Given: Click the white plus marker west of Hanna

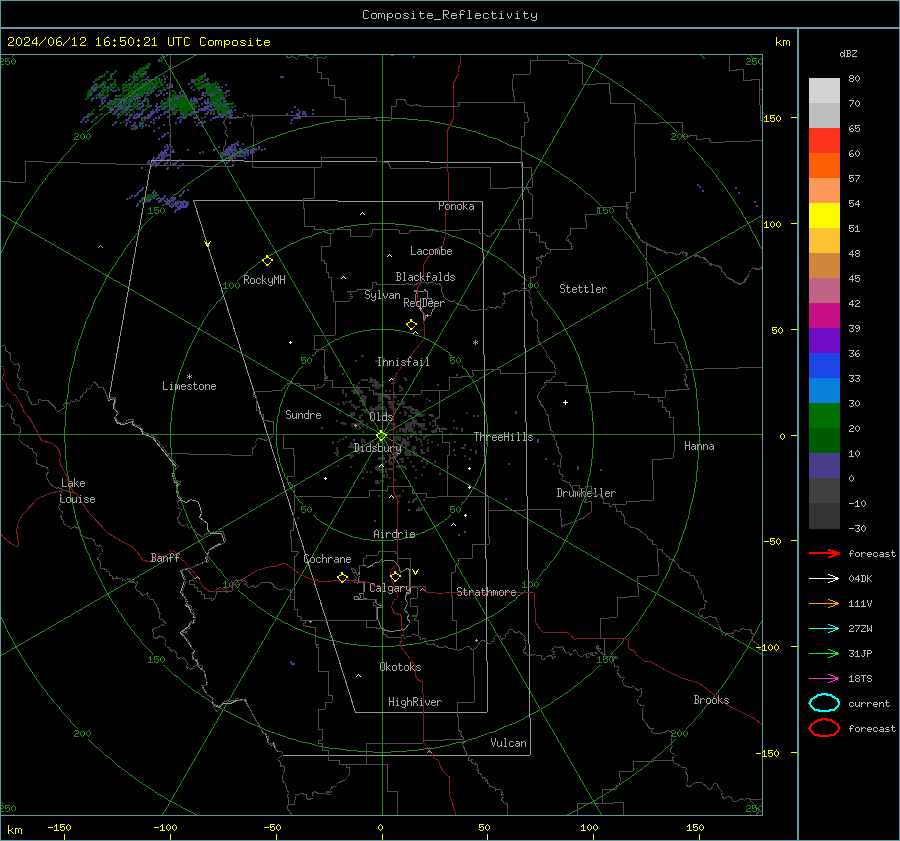Looking at the screenshot, I should (565, 402).
